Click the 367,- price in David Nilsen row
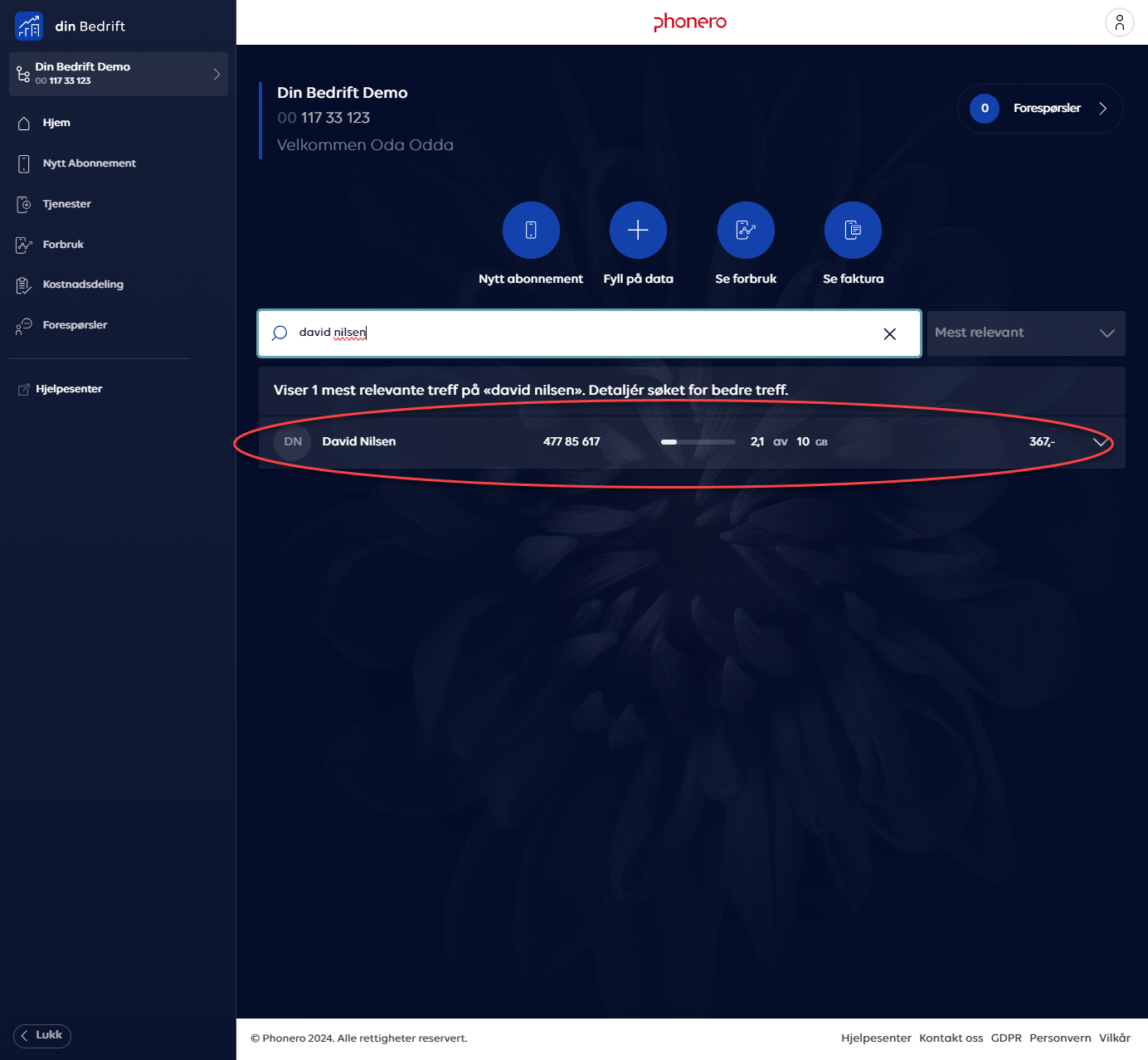This screenshot has height=1060, width=1148. [x=1042, y=441]
